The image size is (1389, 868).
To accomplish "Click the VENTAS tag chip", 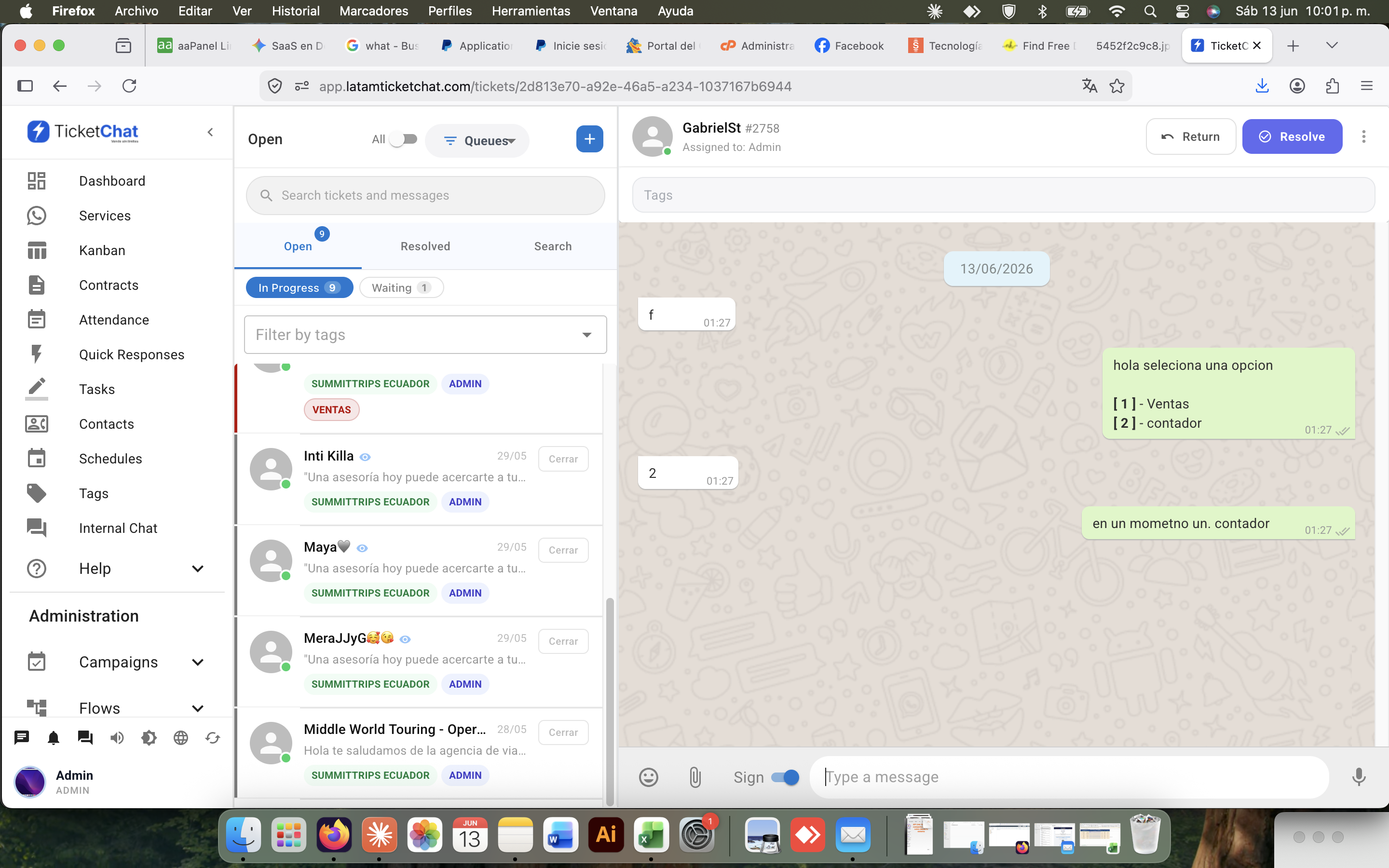I will coord(331,410).
